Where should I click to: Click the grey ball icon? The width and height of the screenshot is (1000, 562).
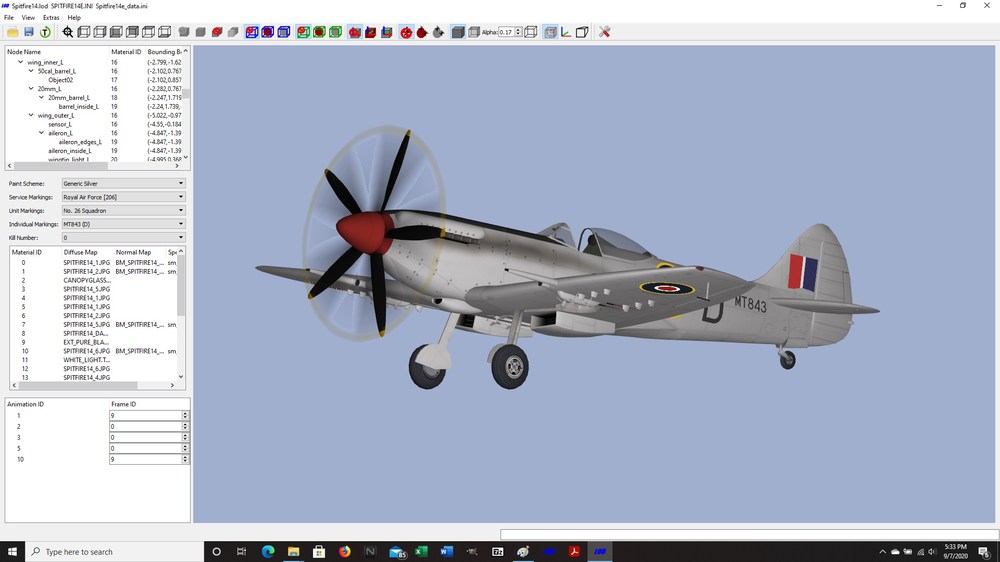click(x=438, y=32)
